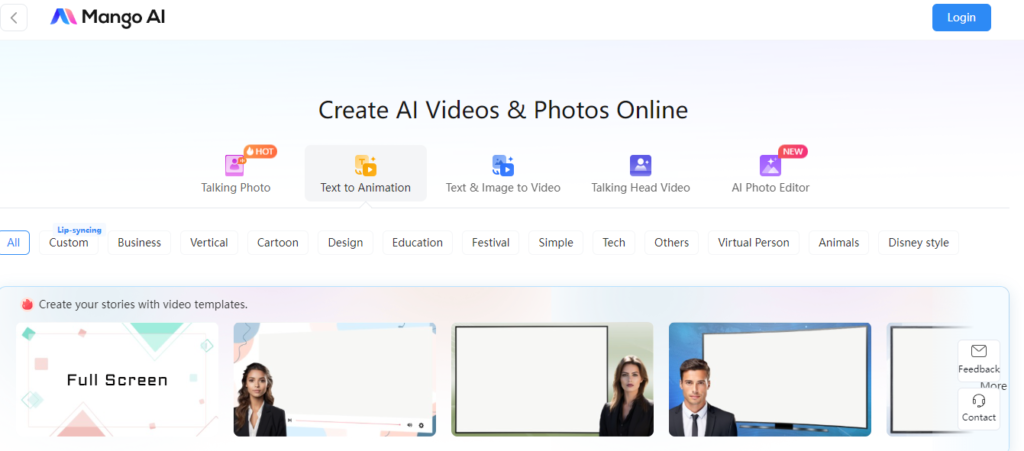Filter by Virtual Person
Image resolution: width=1024 pixels, height=451 pixels.
(754, 243)
